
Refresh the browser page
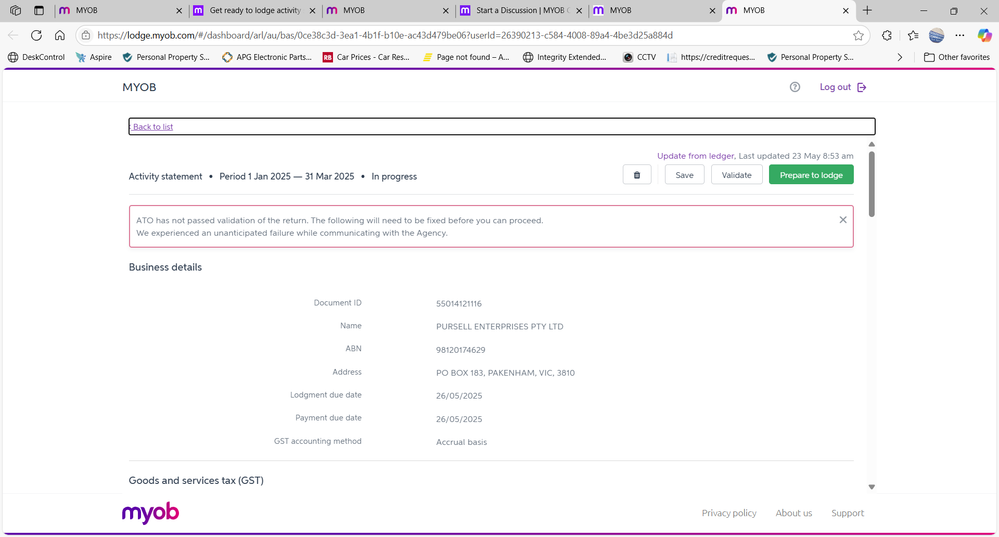click(36, 35)
